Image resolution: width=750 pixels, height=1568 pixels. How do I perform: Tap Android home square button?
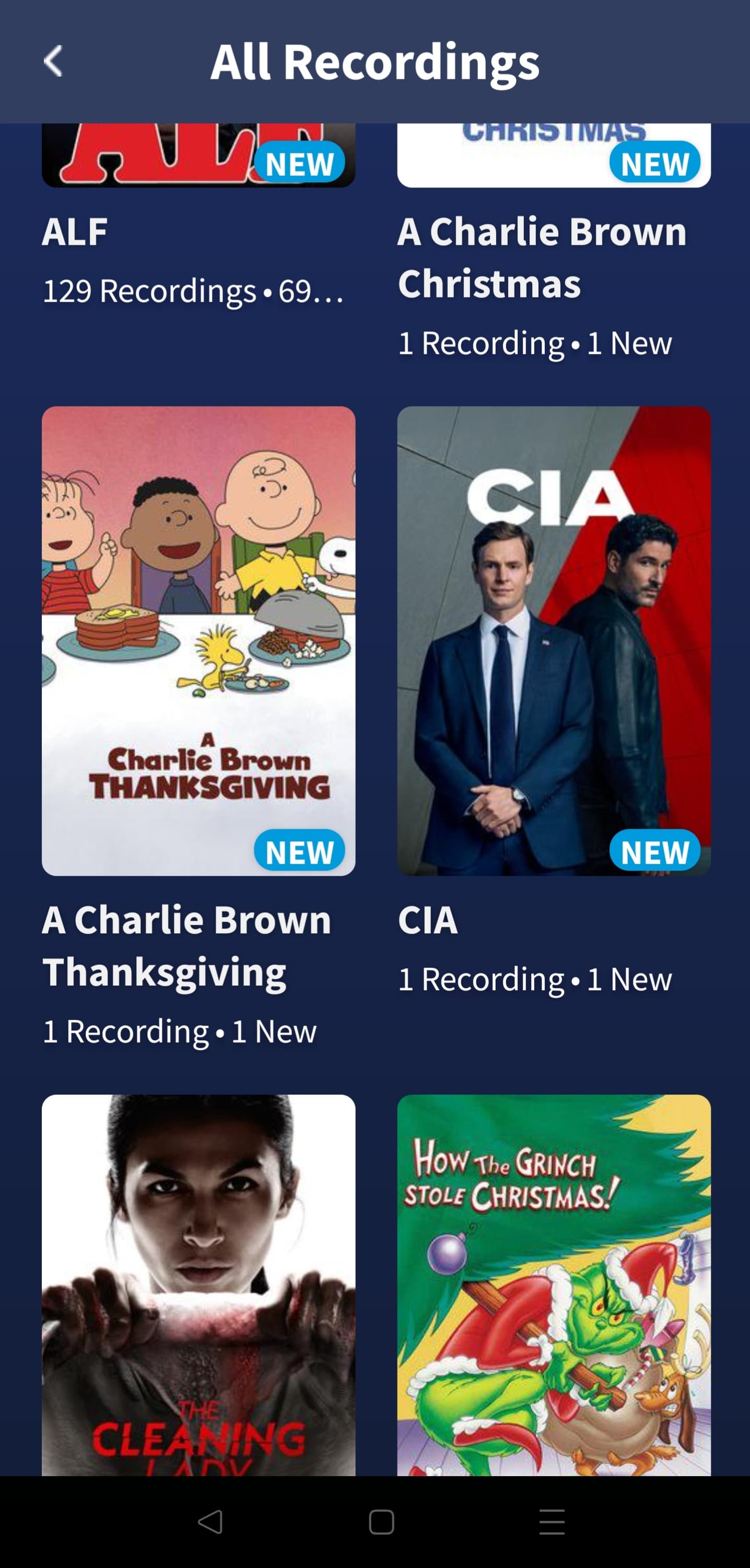point(381,1522)
